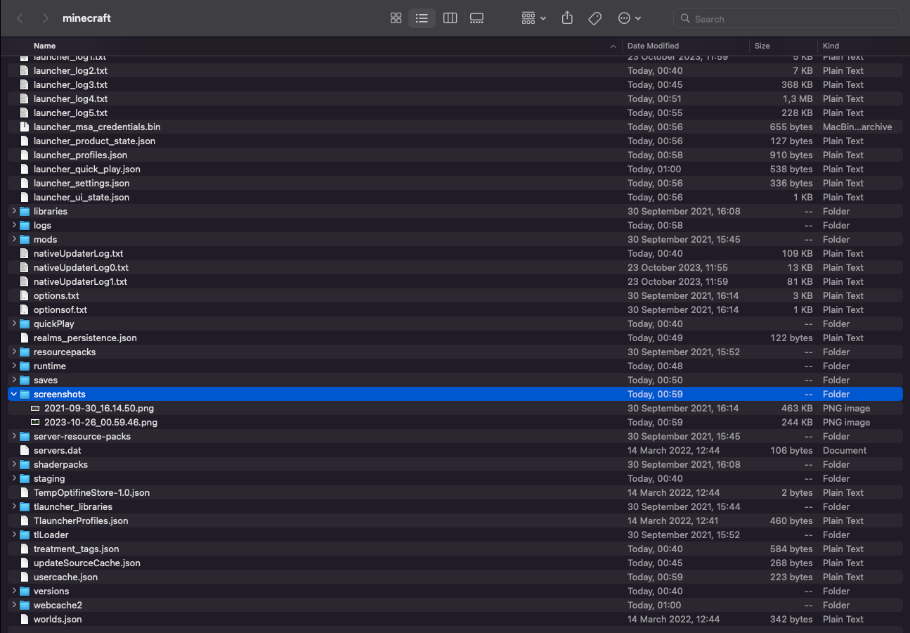Select the saves folder icon
The height and width of the screenshot is (633, 910).
(x=24, y=380)
